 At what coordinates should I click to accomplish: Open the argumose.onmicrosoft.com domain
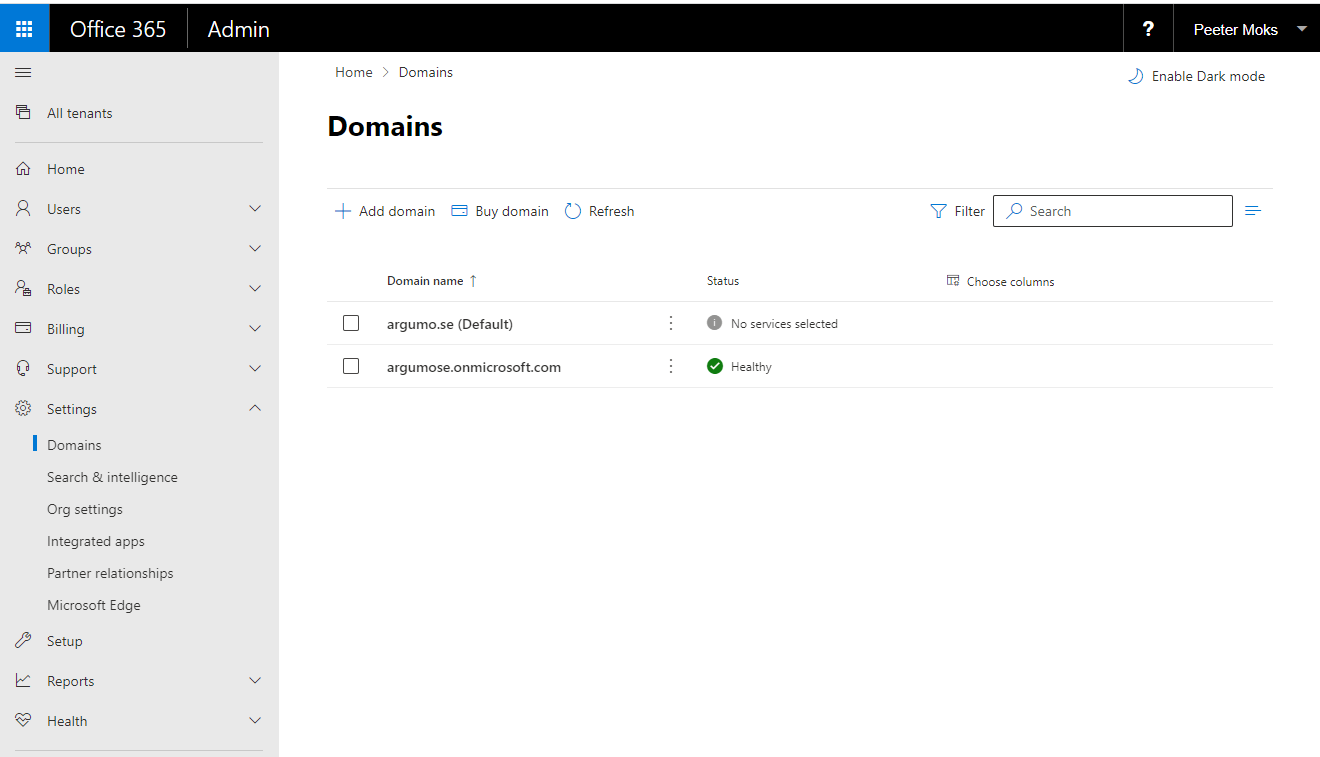click(x=474, y=367)
